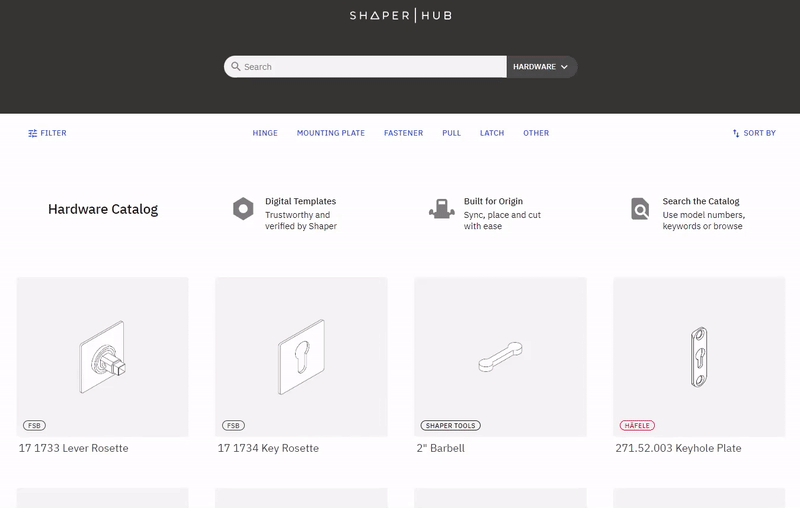Select the PULL category tab
Image resolution: width=800 pixels, height=508 pixels.
click(x=452, y=133)
